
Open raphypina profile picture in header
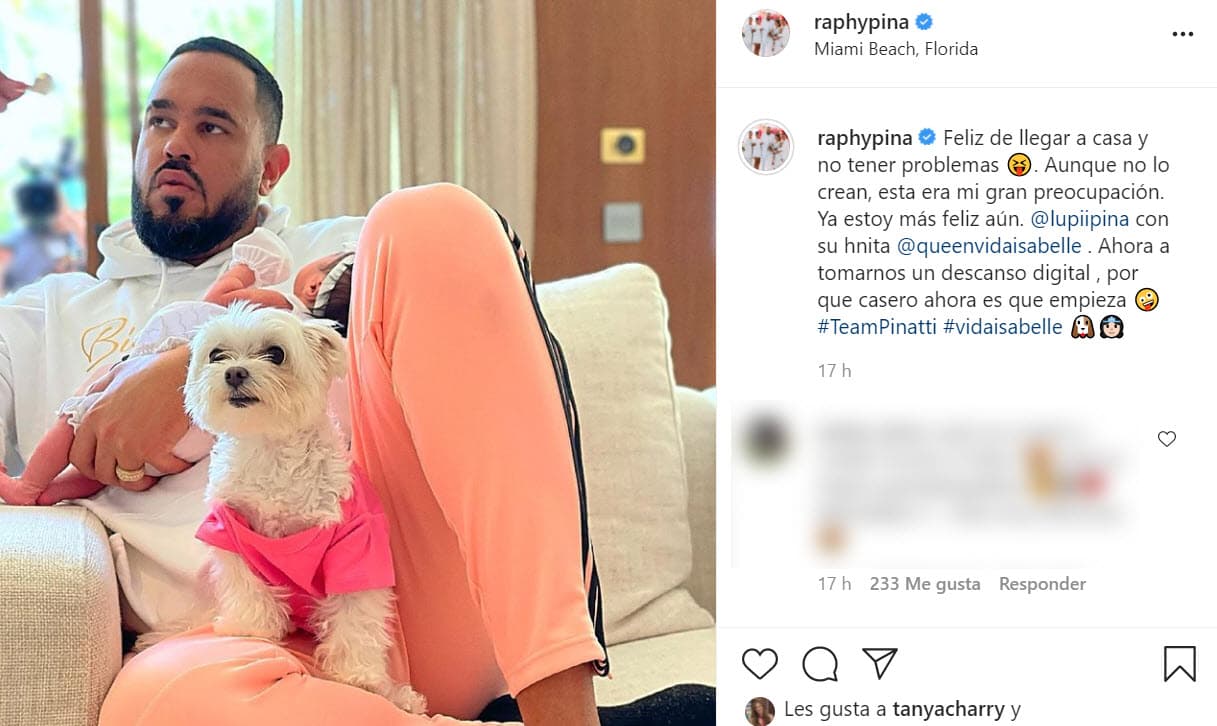[x=766, y=34]
